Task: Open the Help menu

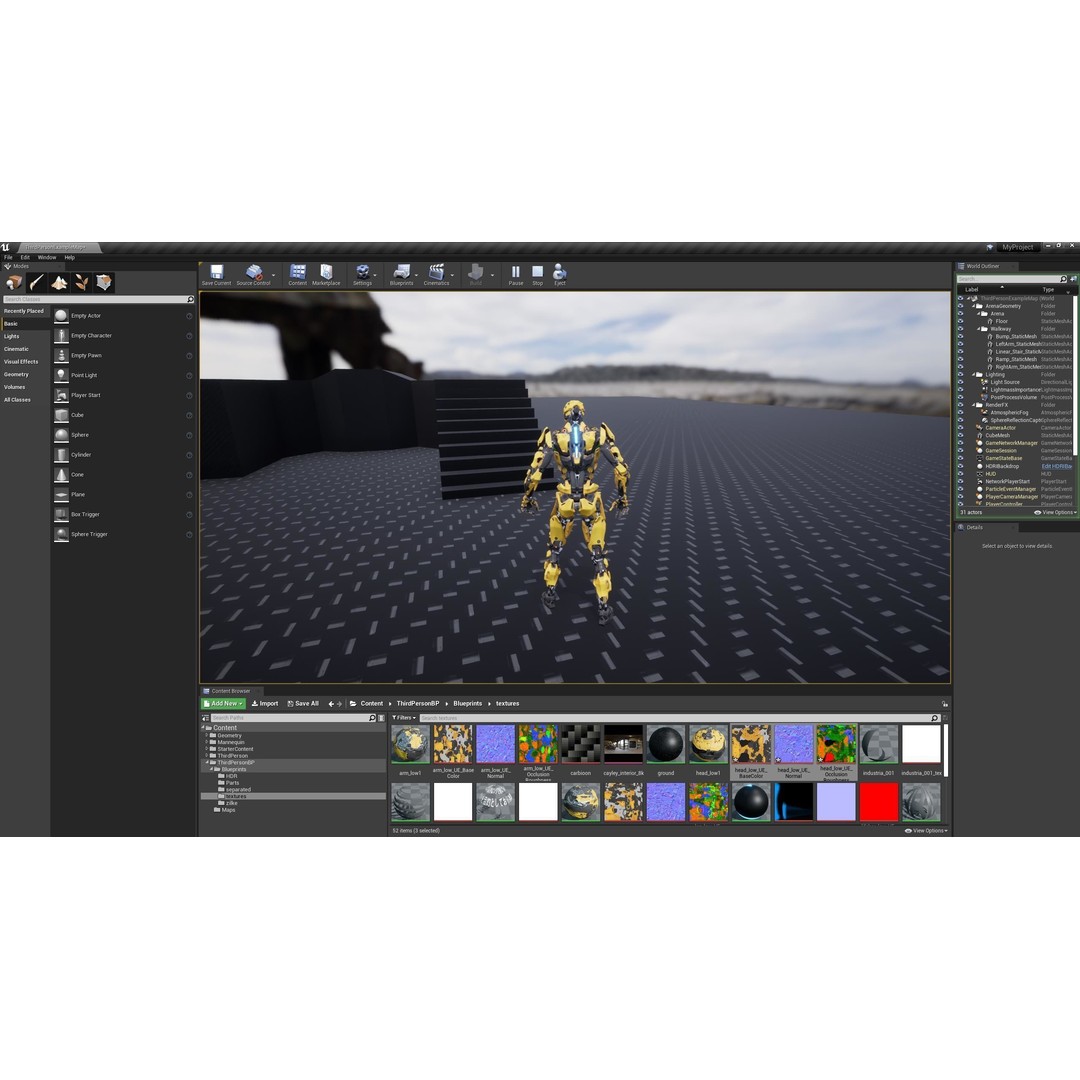Action: [70, 257]
